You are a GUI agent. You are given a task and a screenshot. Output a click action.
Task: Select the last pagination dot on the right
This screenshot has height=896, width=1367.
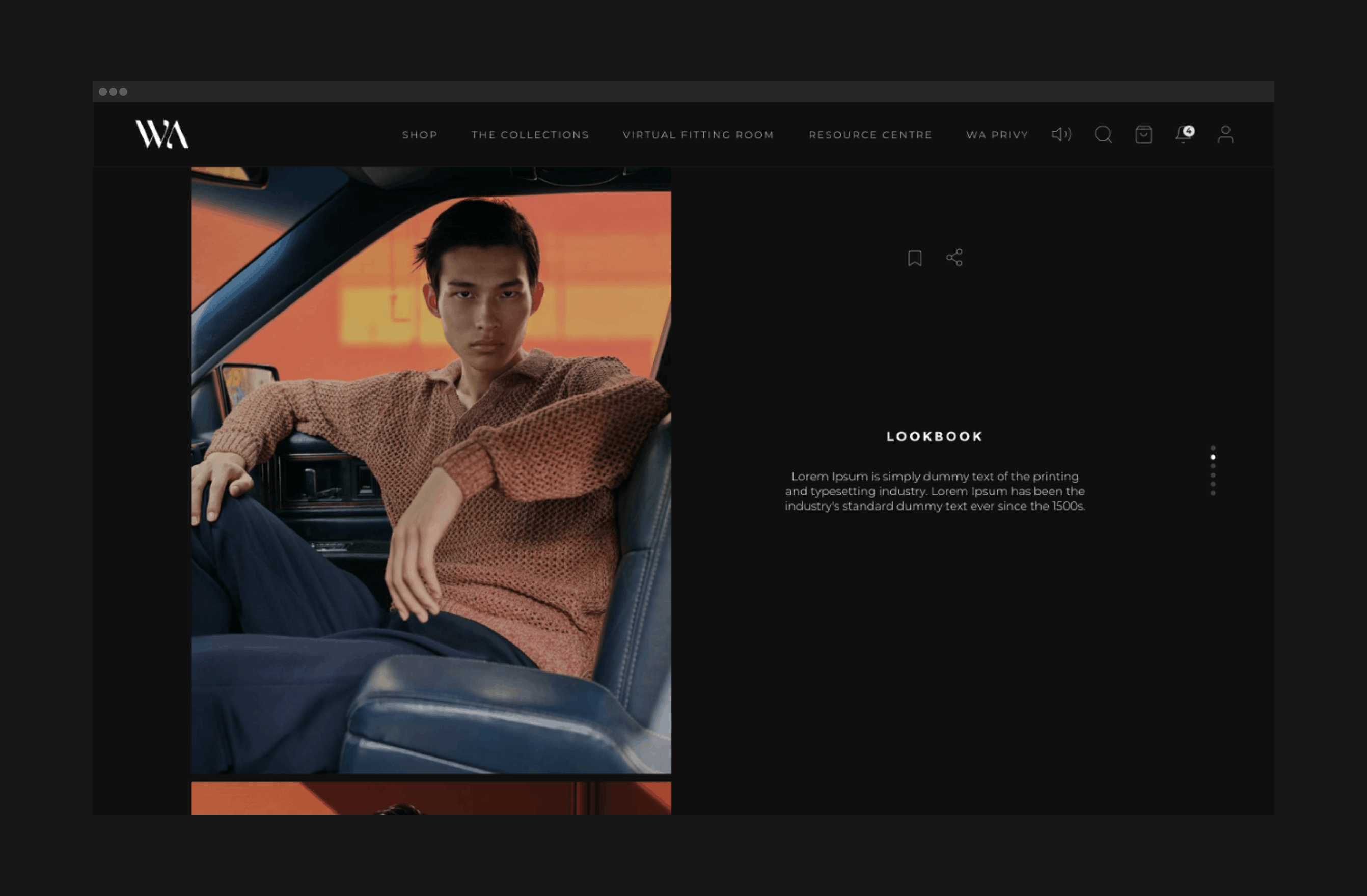coord(1213,494)
